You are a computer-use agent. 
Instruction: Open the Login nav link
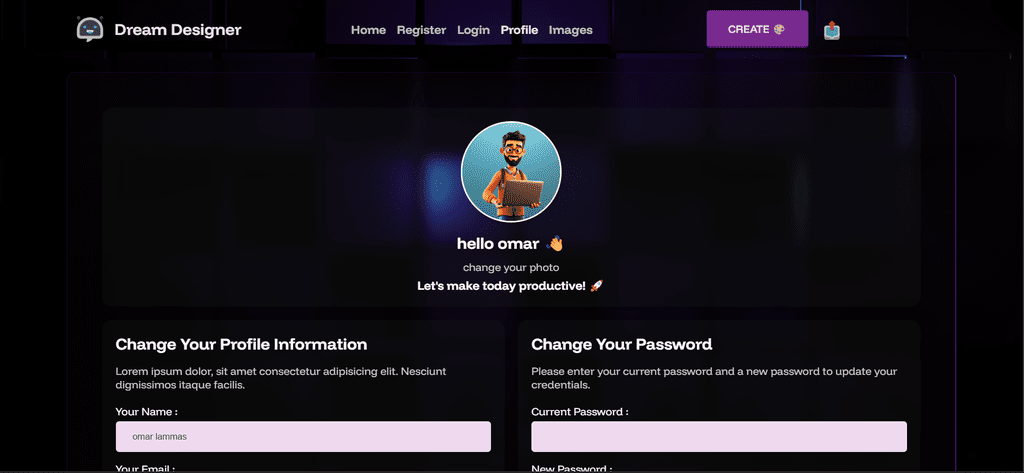(473, 30)
